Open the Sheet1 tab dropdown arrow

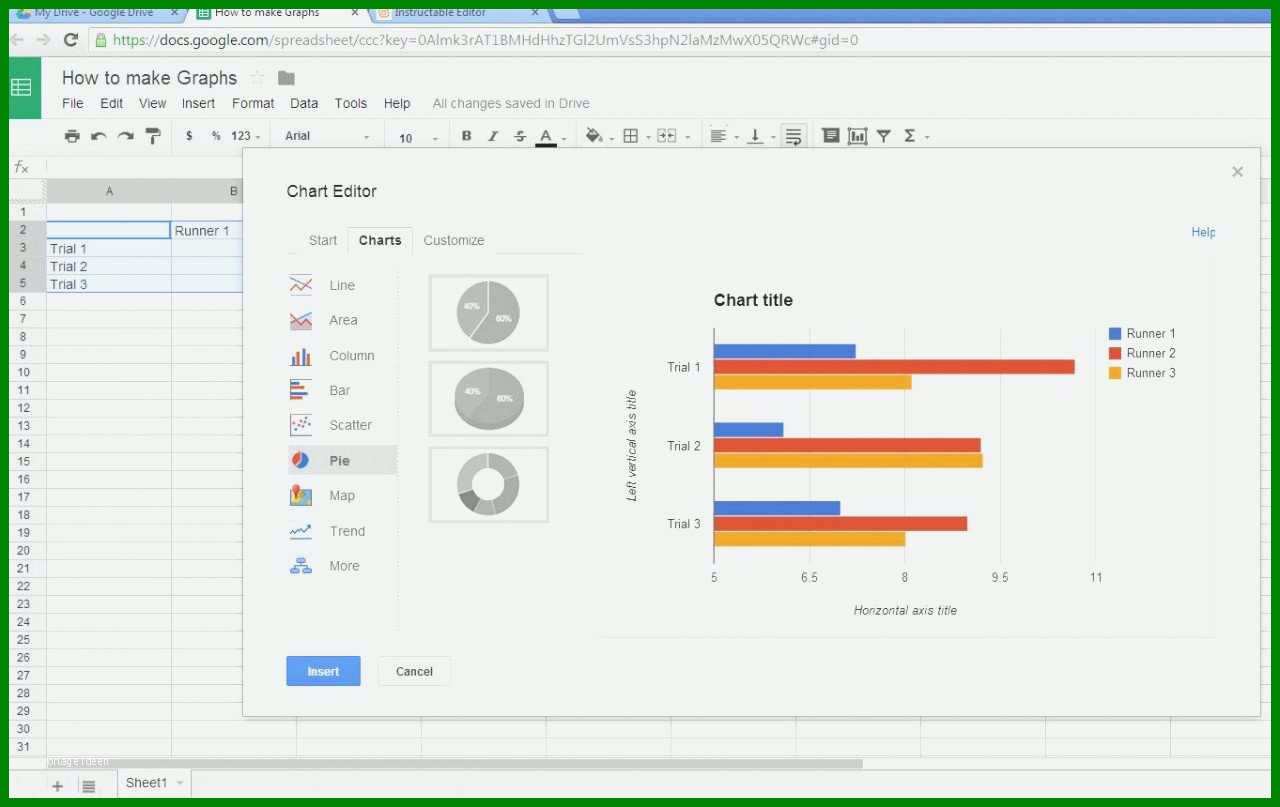coord(180,783)
